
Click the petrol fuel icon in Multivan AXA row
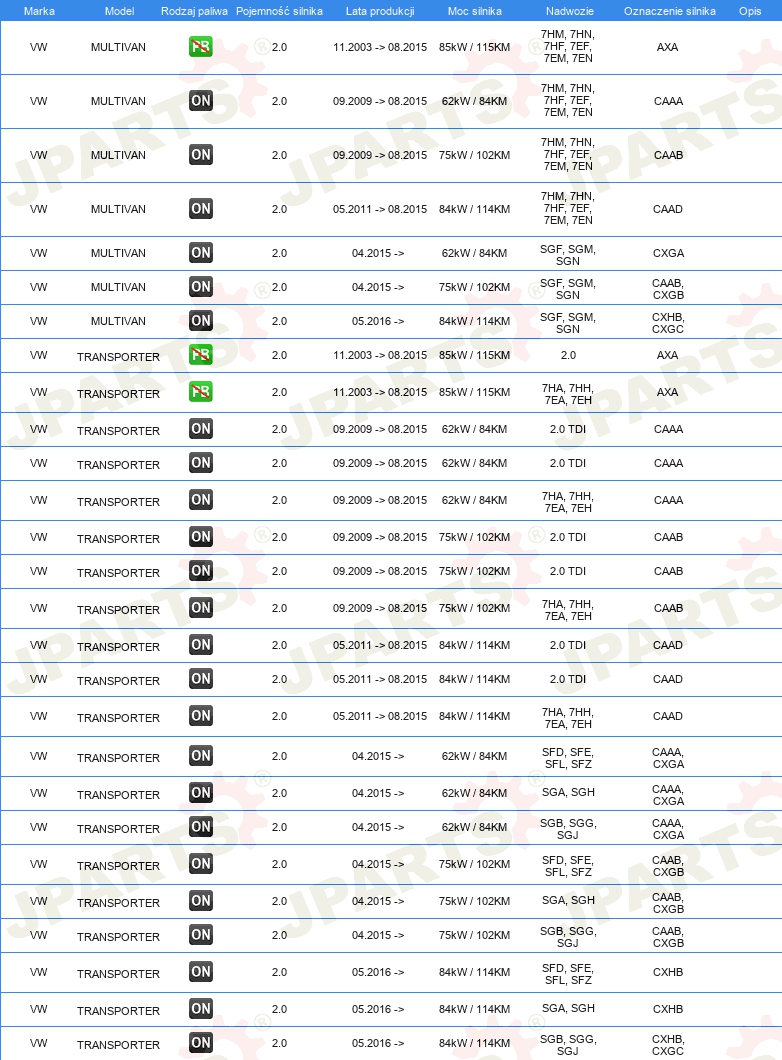coord(201,47)
